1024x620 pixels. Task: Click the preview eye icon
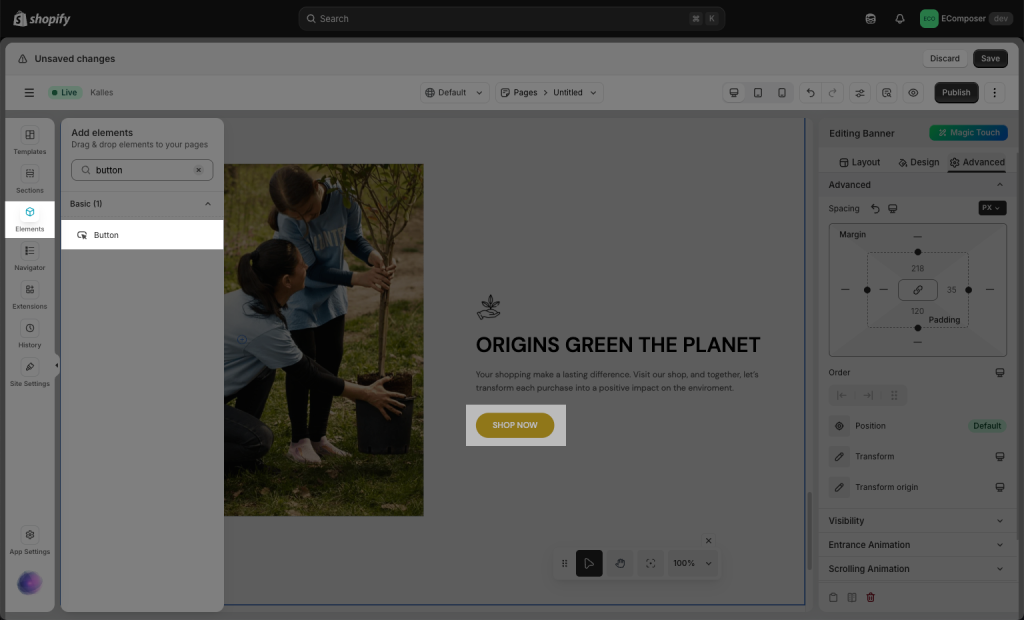pos(913,92)
